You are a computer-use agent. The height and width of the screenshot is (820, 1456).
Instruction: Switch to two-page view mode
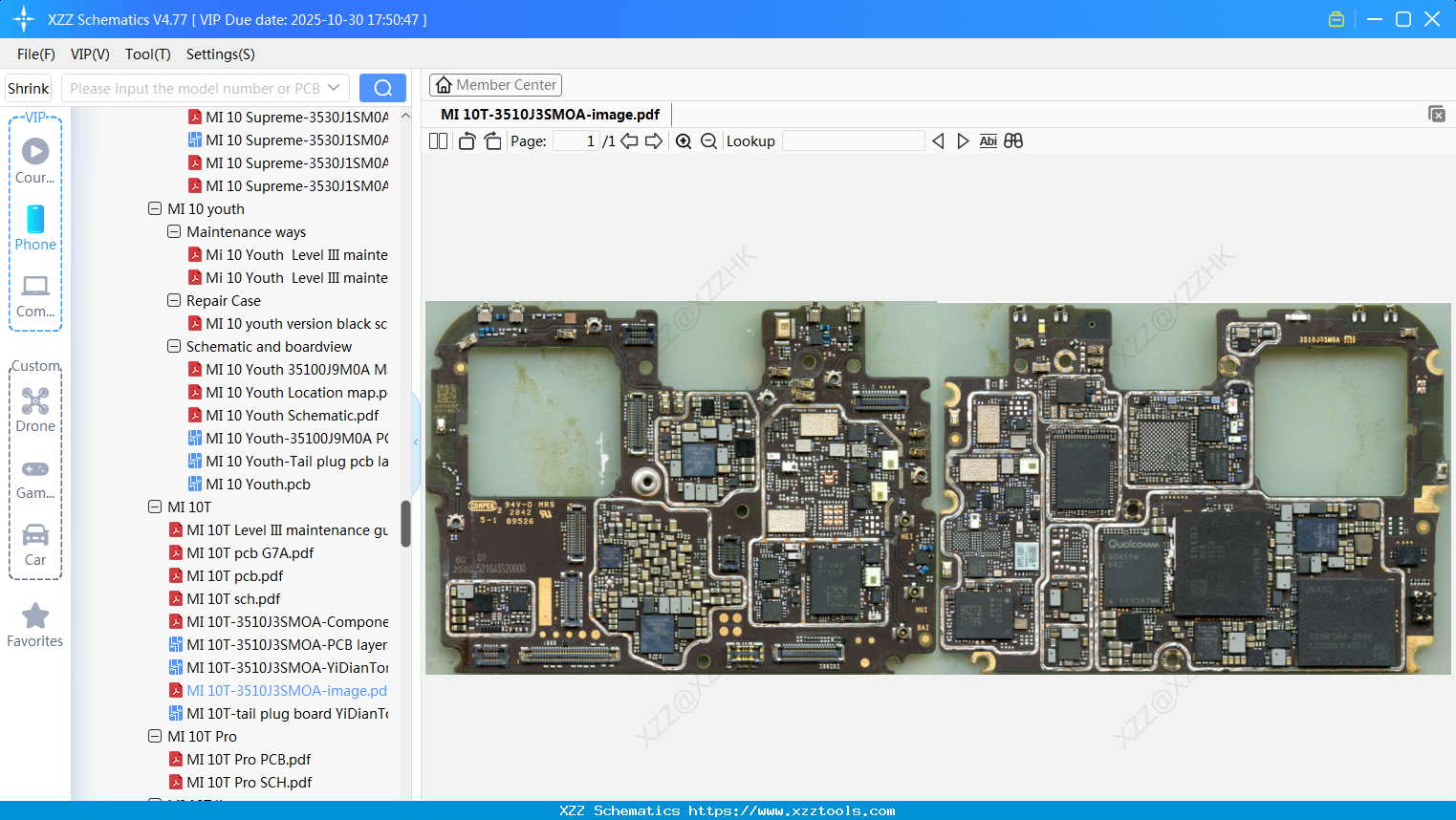(x=438, y=140)
